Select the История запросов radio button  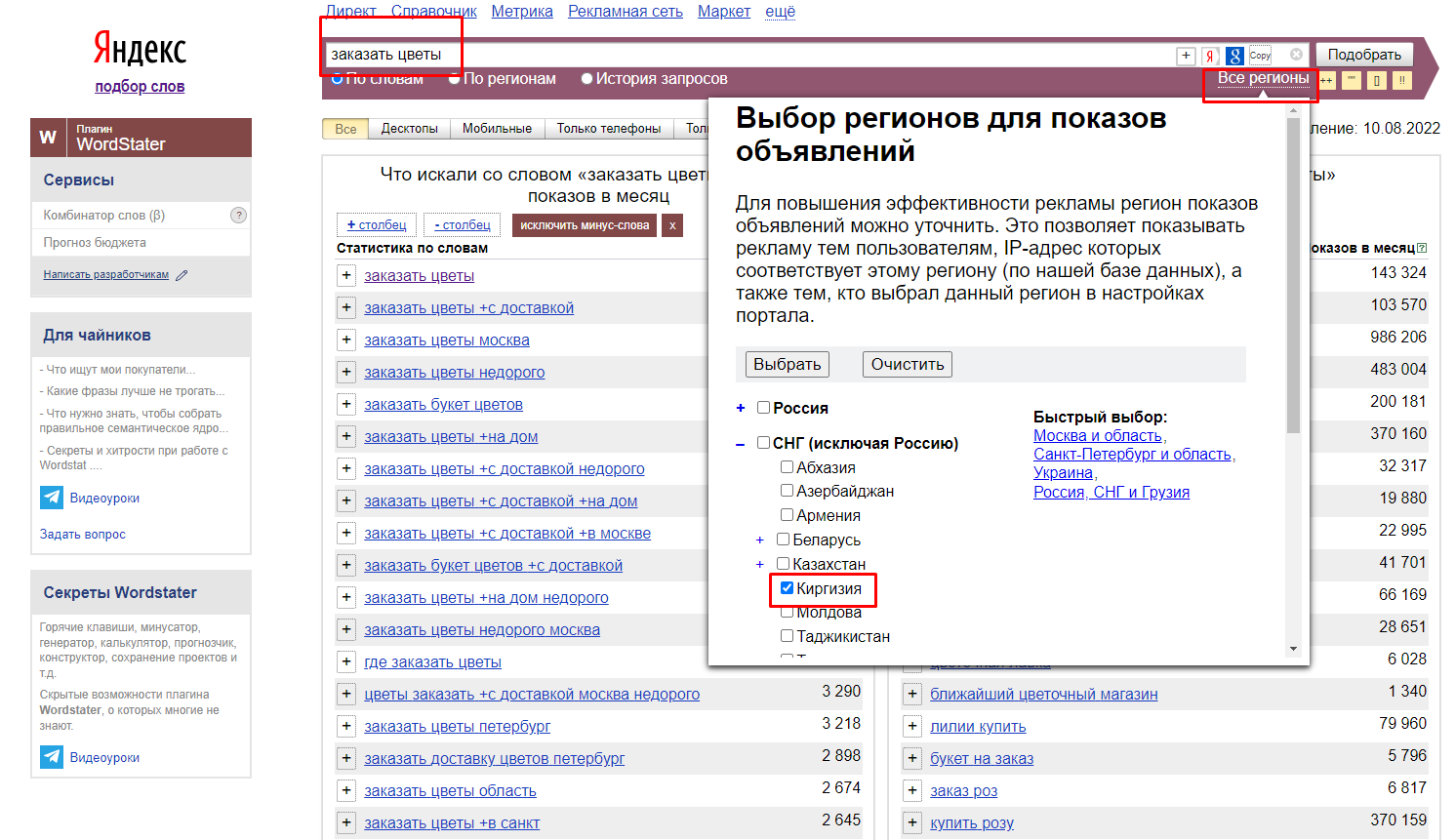[x=586, y=79]
